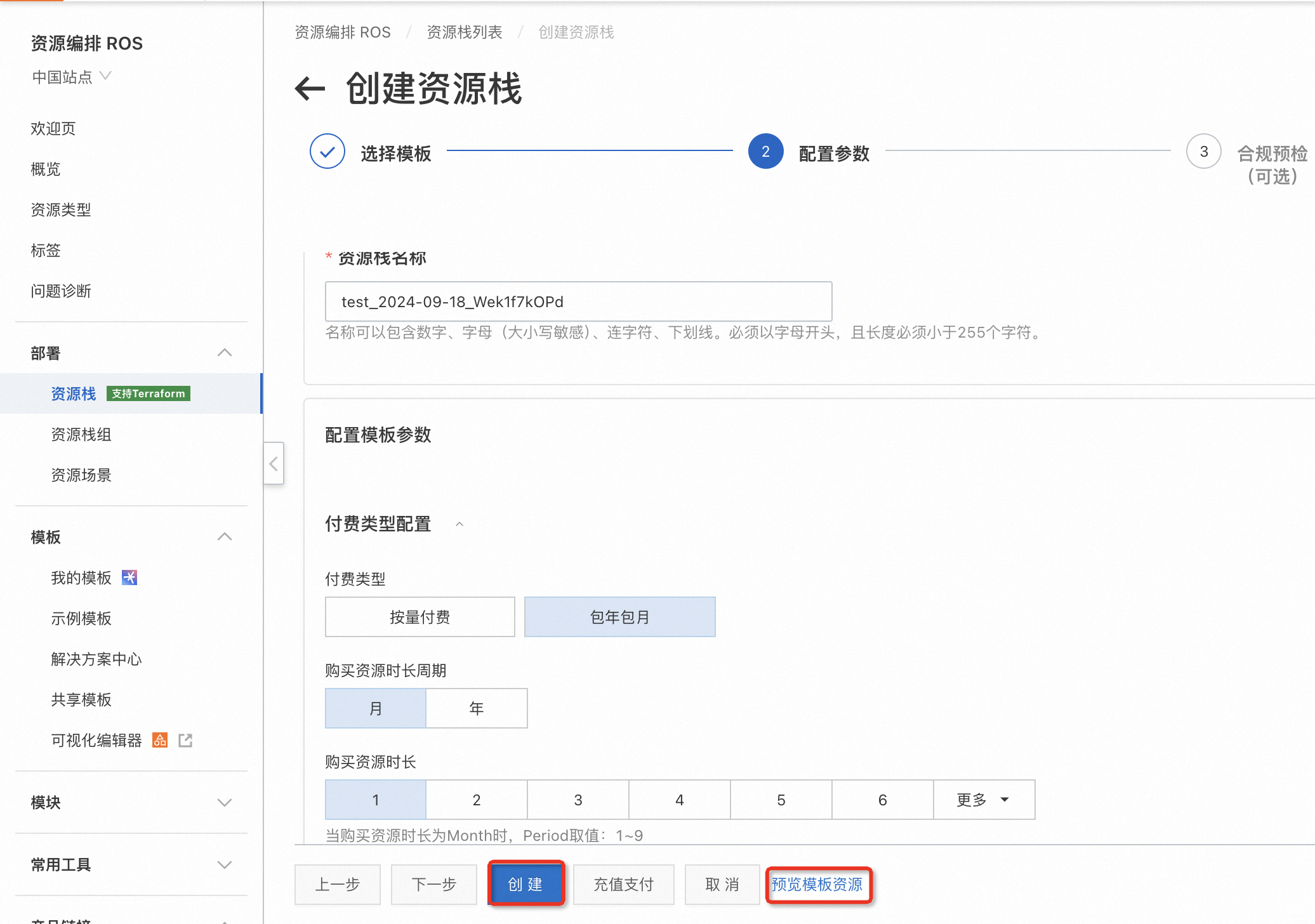Click the 支持Terraform green badge
Screen dimensions: 1315x924
pyautogui.click(x=149, y=393)
